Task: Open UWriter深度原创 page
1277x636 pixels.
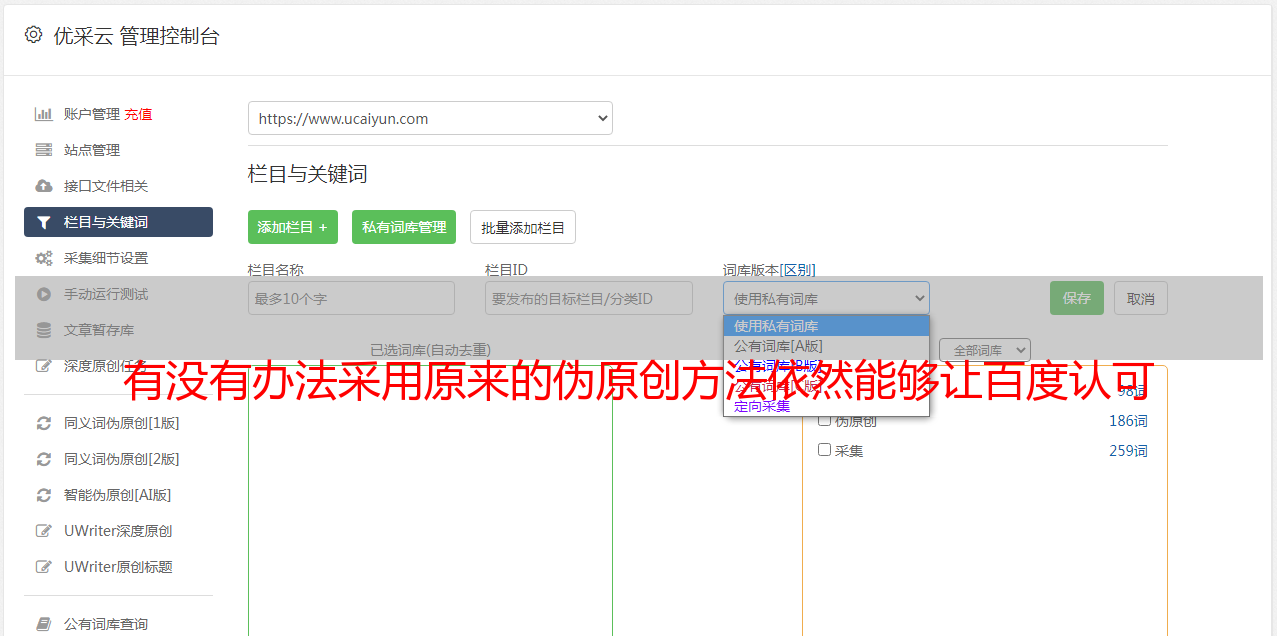Action: [118, 531]
